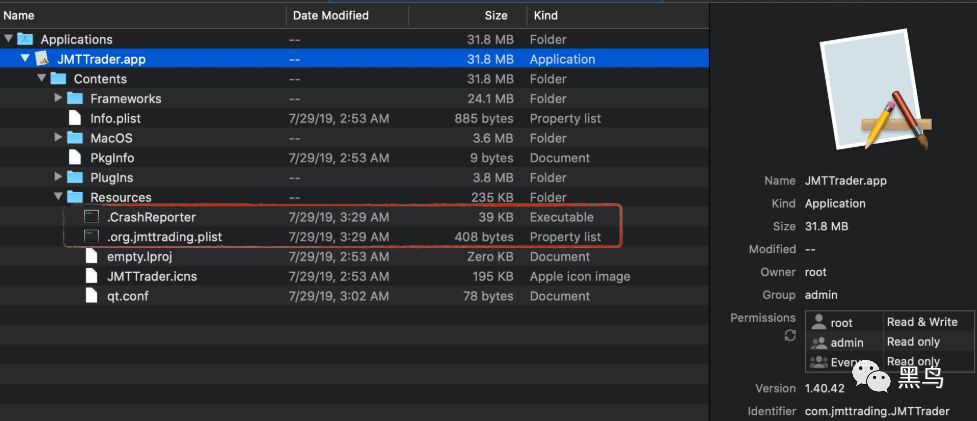The image size is (977, 421).
Task: Sort by the Kind column header
Action: point(617,16)
